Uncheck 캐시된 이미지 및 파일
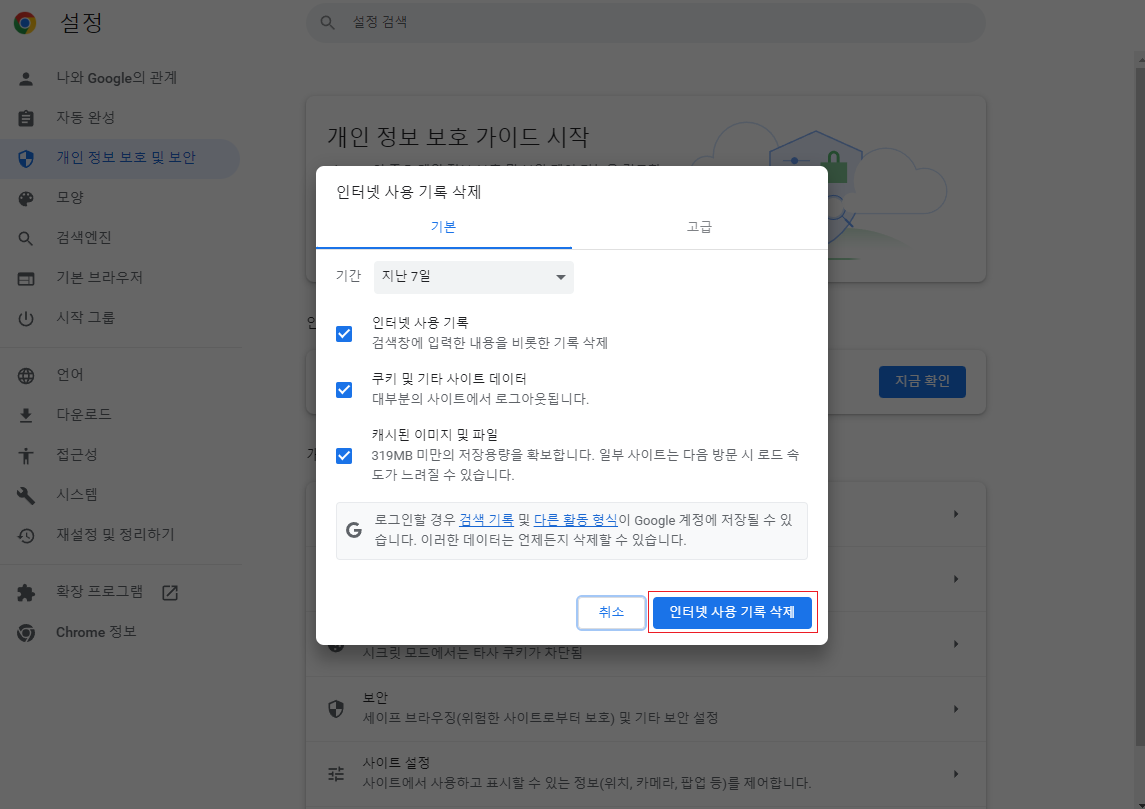This screenshot has height=809, width=1145. point(344,455)
